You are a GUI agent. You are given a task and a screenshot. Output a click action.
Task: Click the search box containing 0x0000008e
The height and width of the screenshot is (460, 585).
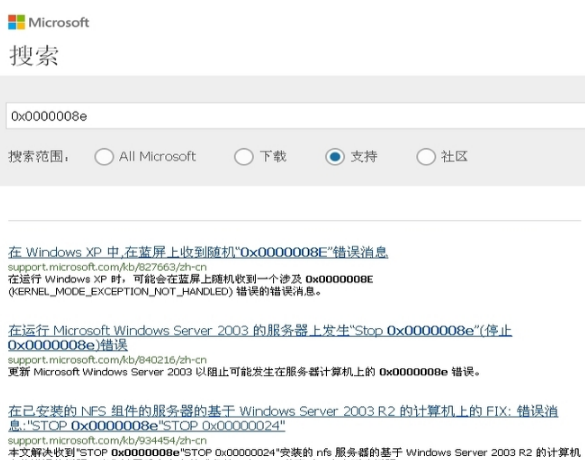[x=295, y=116]
